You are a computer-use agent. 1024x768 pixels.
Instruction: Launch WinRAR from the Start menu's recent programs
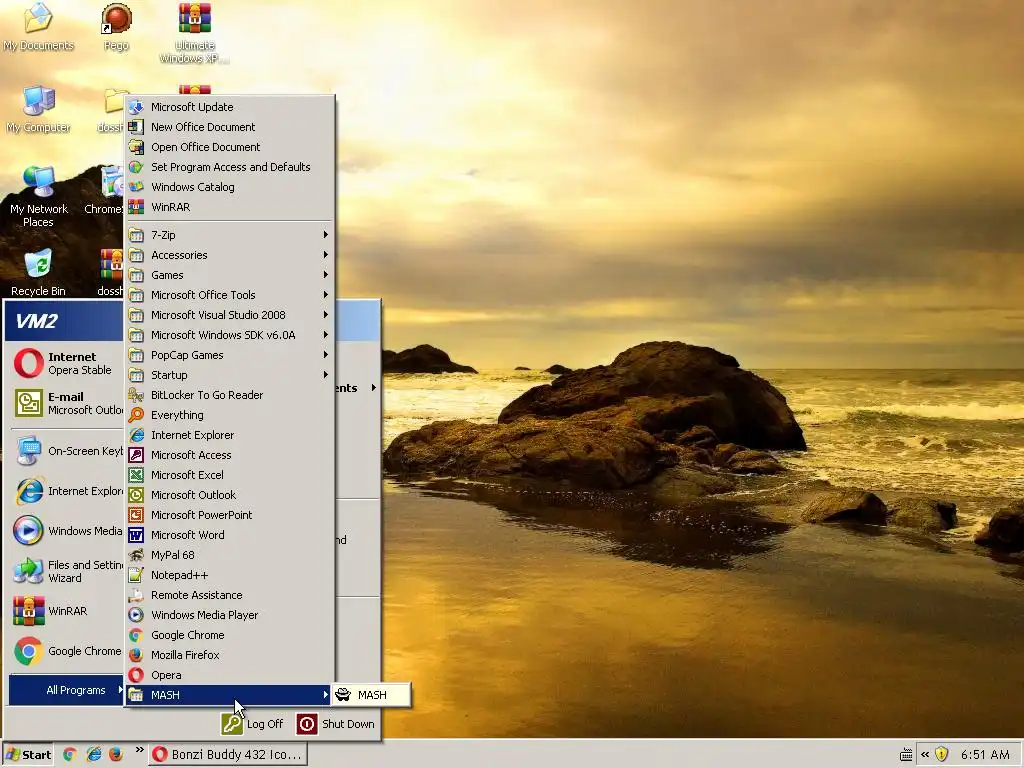tap(66, 611)
